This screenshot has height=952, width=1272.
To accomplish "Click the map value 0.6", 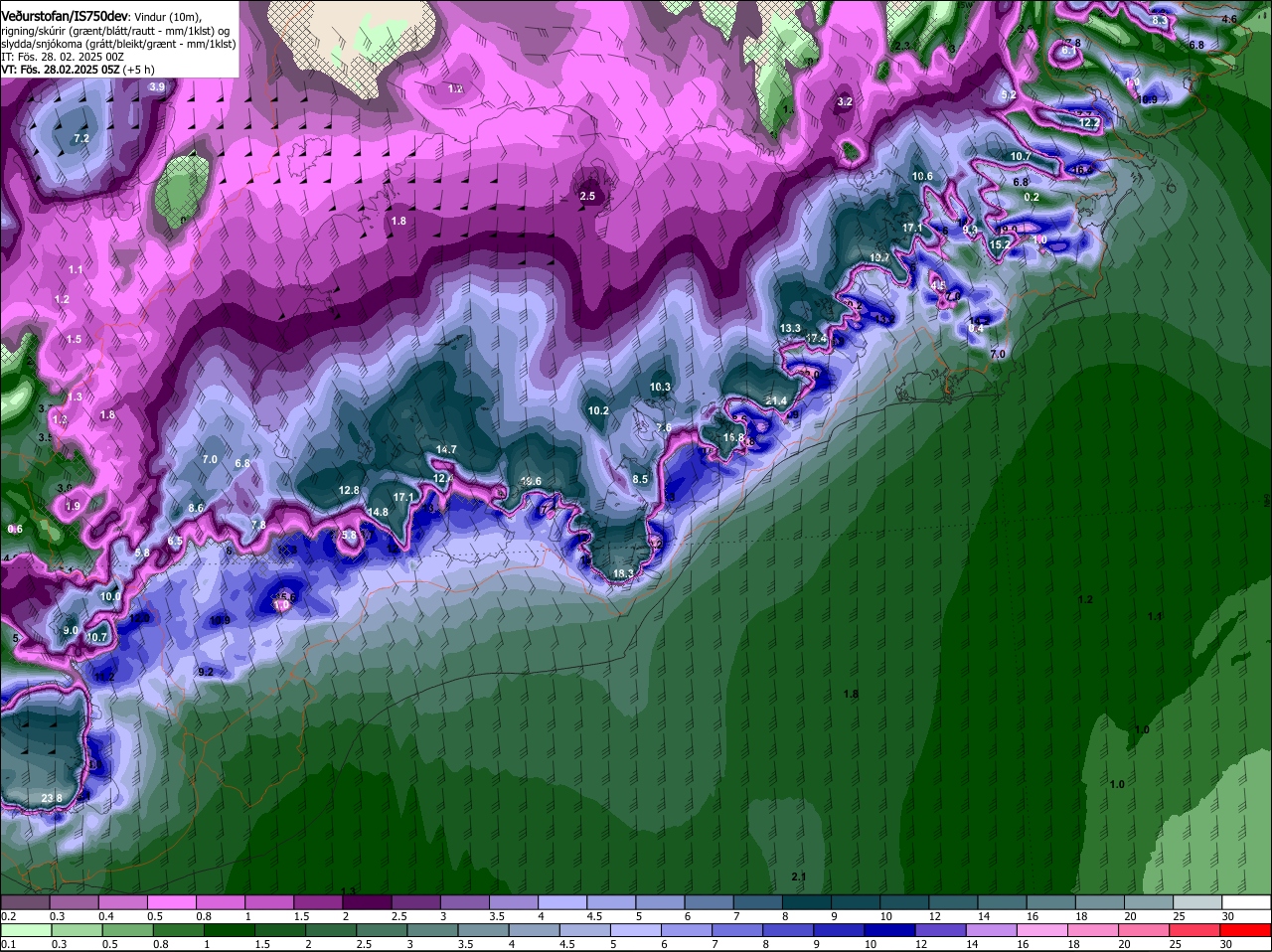I will [15, 529].
